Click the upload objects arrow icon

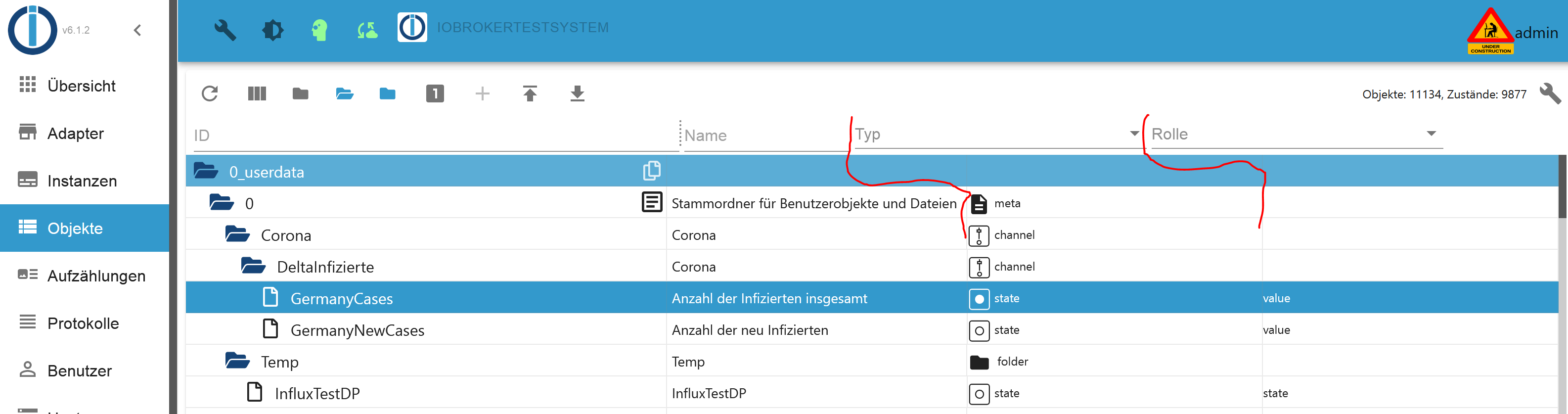coord(530,94)
